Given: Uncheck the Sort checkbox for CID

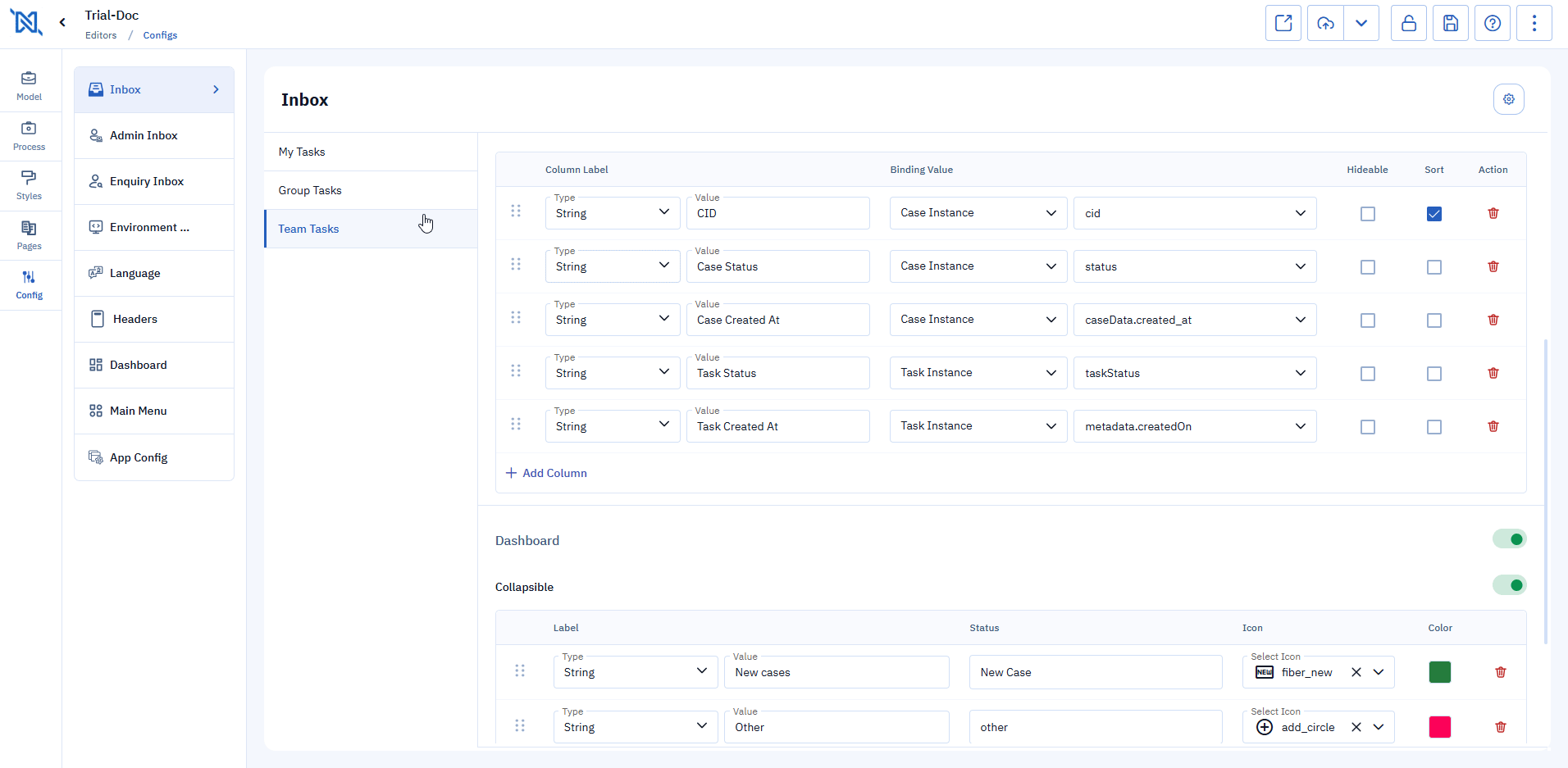Looking at the screenshot, I should pos(1434,214).
